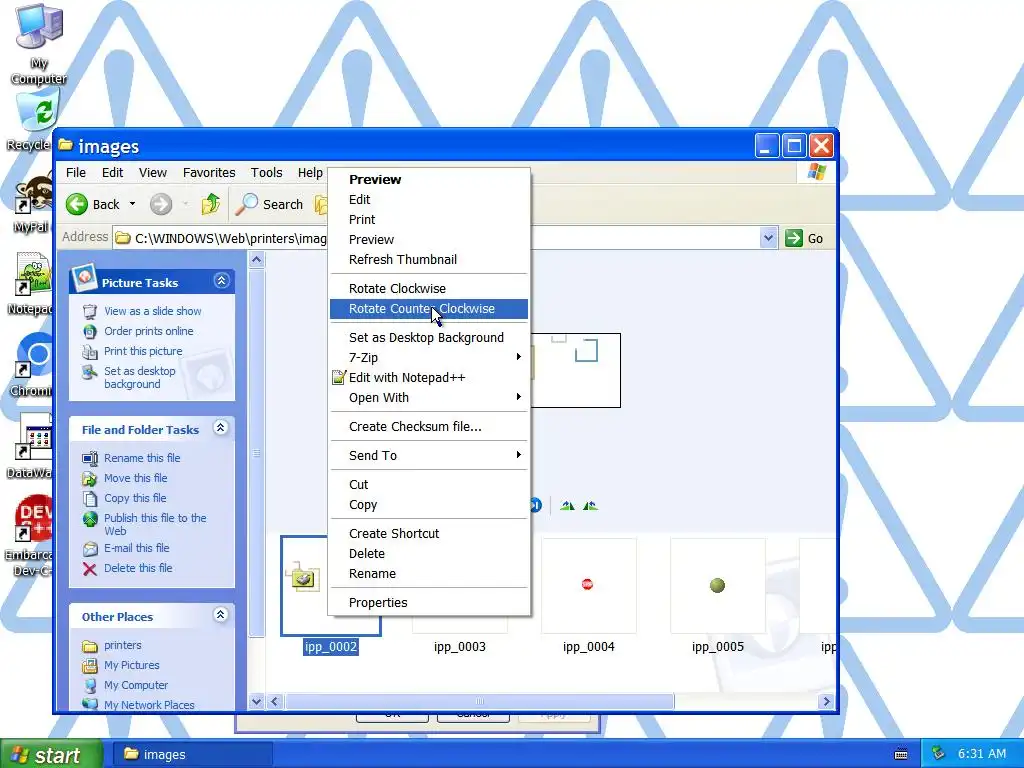Open the Tools menu
This screenshot has height=768, width=1024.
pos(266,172)
